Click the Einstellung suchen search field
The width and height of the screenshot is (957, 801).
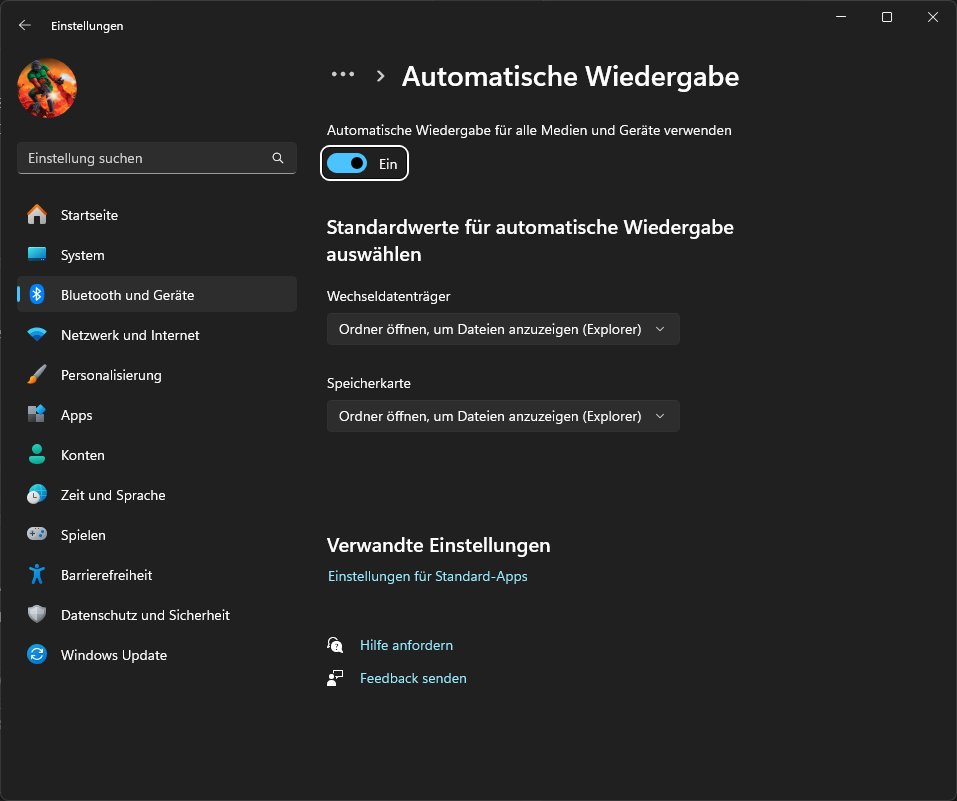pyautogui.click(x=145, y=158)
